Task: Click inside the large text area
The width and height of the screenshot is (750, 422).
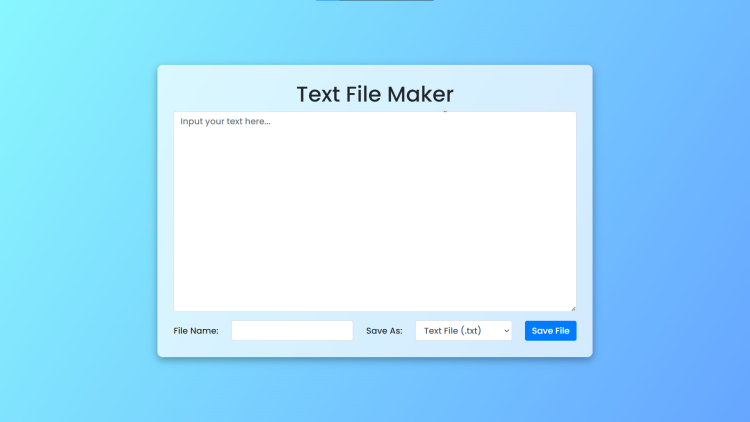Action: [x=375, y=220]
